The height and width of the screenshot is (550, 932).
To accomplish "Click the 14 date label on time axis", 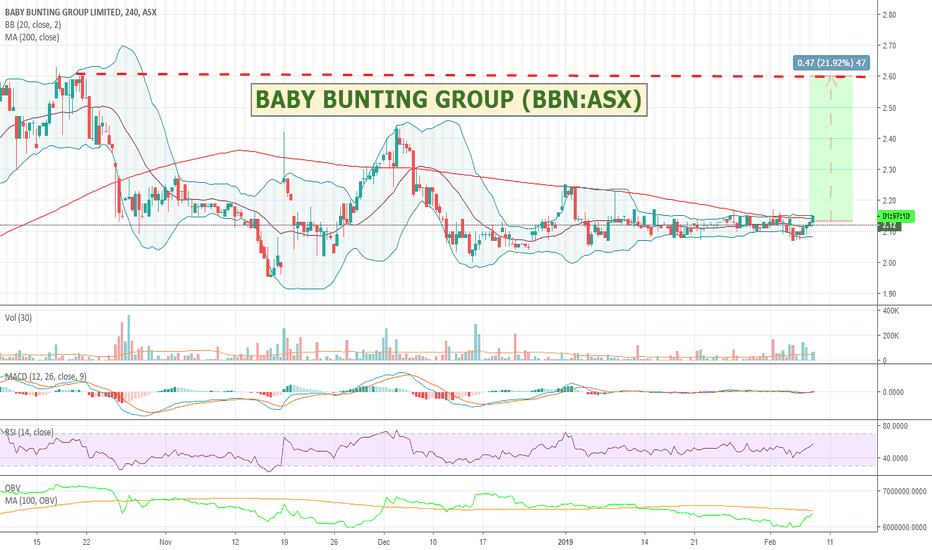I will pos(644,542).
